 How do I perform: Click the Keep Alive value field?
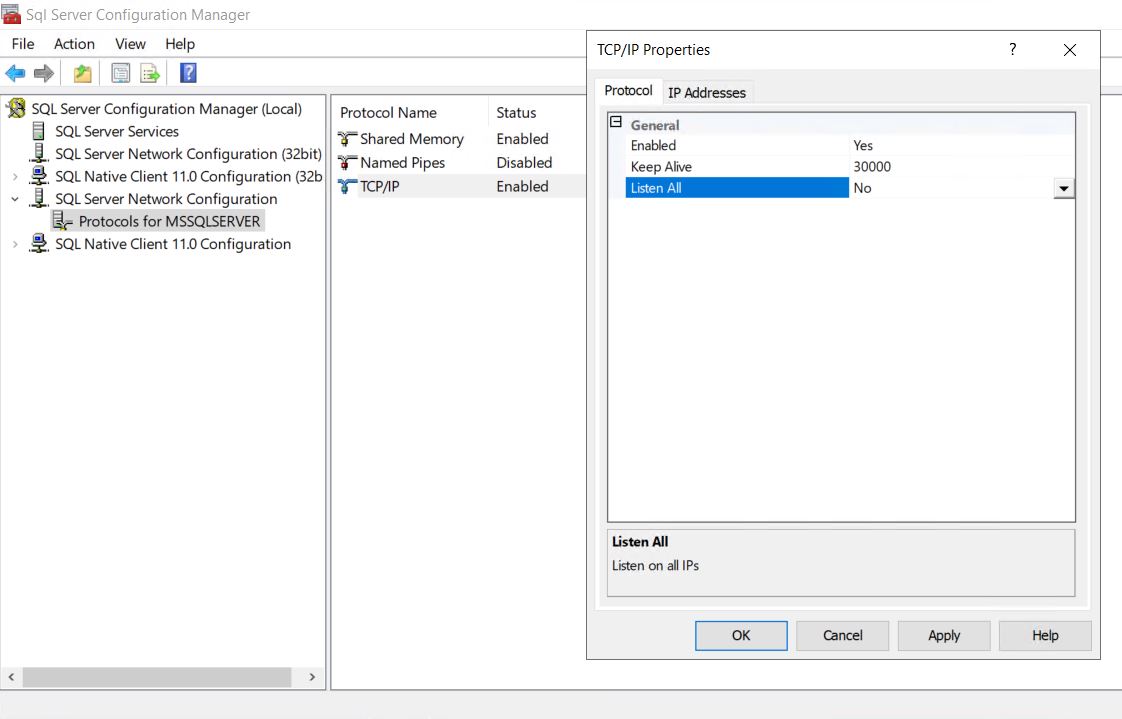click(x=960, y=167)
